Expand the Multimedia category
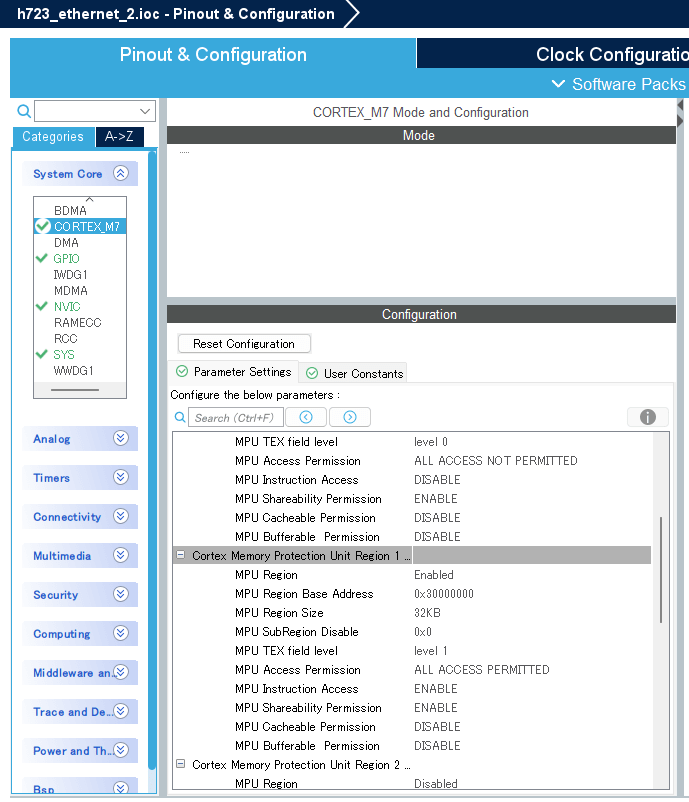The width and height of the screenshot is (689, 802). click(121, 555)
